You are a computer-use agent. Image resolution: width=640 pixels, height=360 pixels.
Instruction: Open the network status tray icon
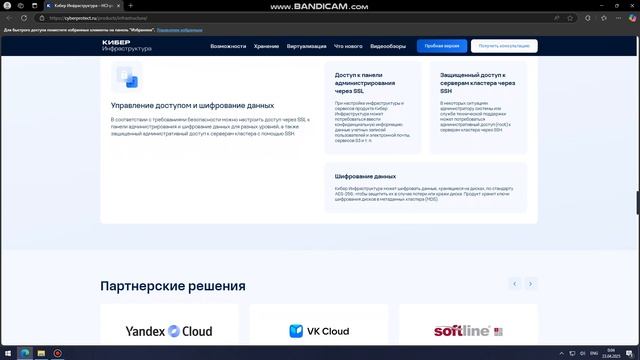572,353
